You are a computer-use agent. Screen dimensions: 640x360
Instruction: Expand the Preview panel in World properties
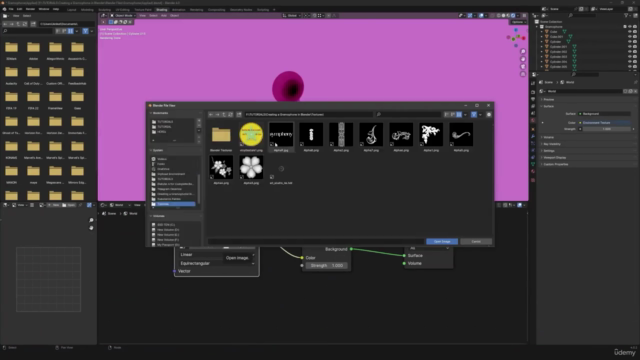549,99
